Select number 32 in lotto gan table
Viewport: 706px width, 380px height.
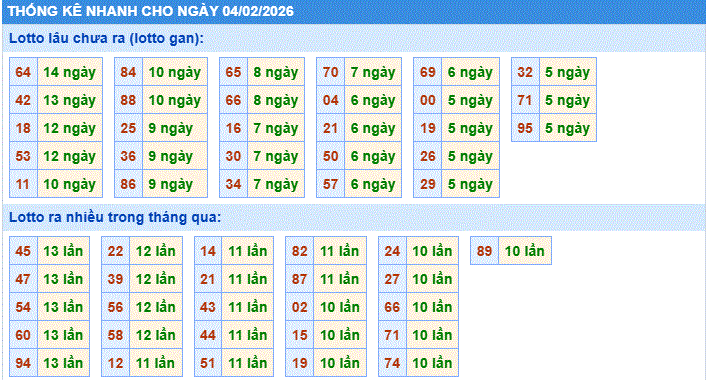tap(525, 72)
